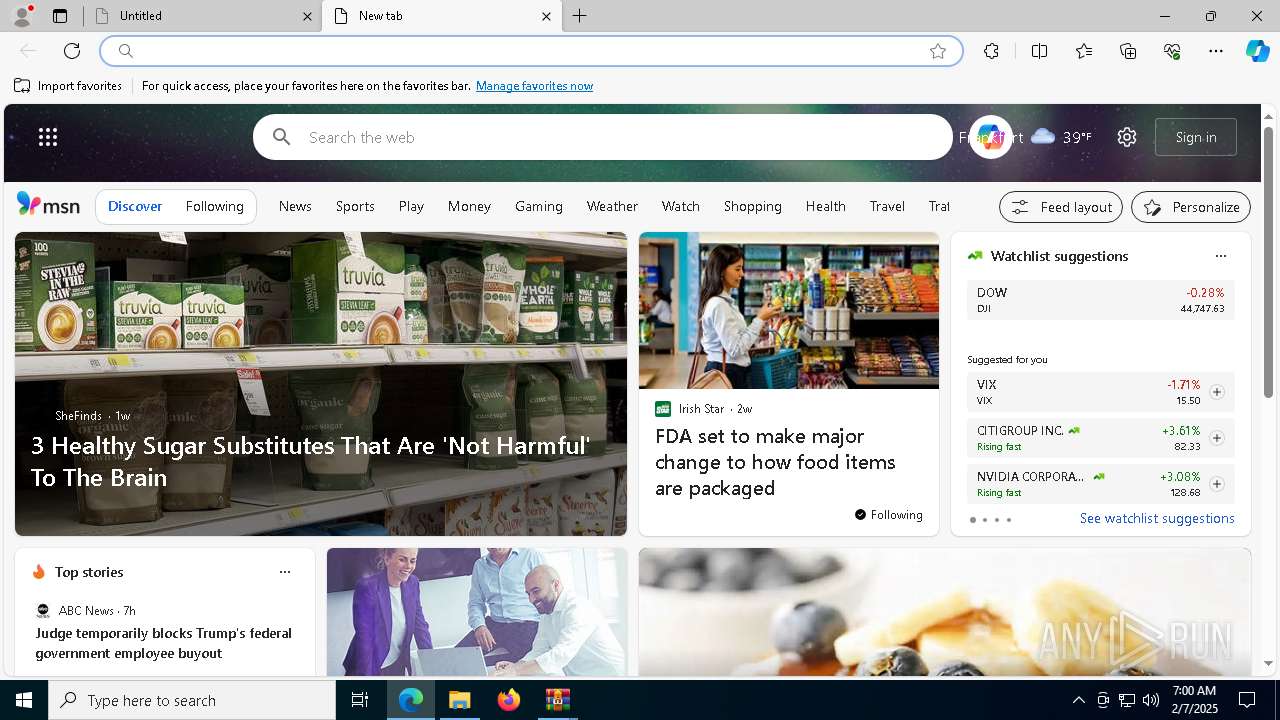The width and height of the screenshot is (1280, 720).
Task: Open the Watch category
Action: (x=681, y=206)
